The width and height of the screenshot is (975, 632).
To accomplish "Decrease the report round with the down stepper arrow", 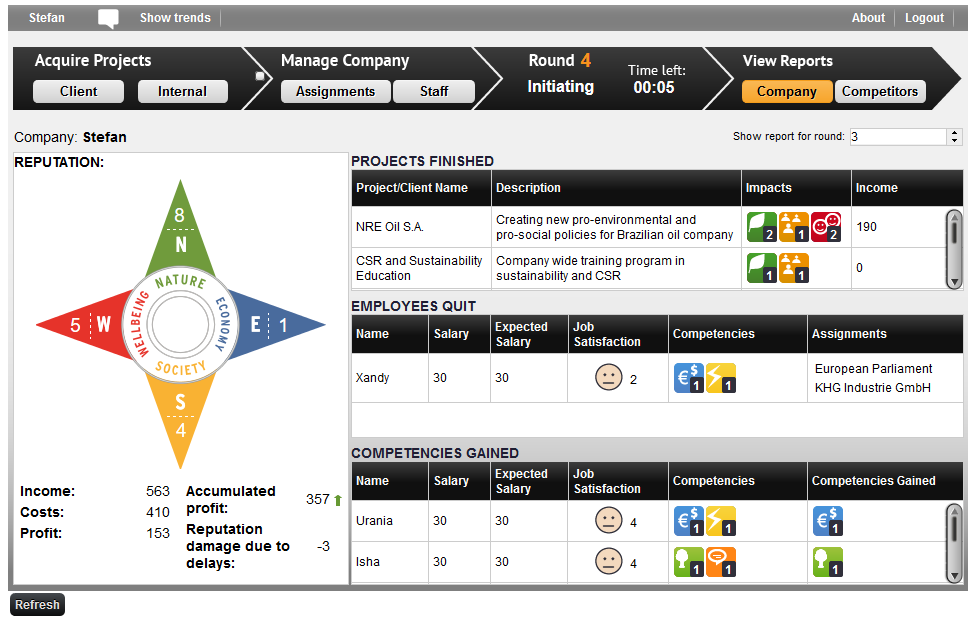I will (x=954, y=141).
